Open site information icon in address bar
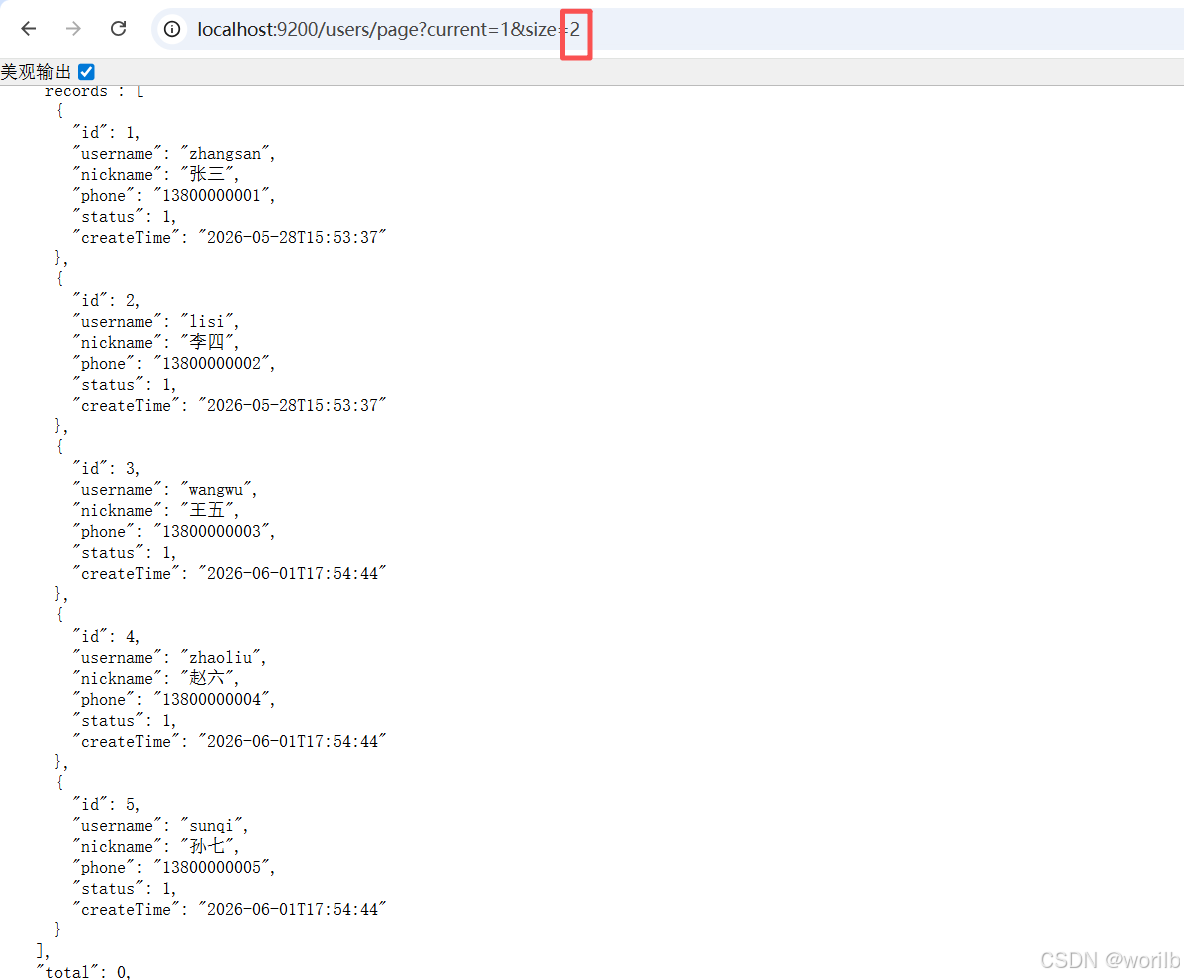The height and width of the screenshot is (980, 1184). (x=172, y=29)
